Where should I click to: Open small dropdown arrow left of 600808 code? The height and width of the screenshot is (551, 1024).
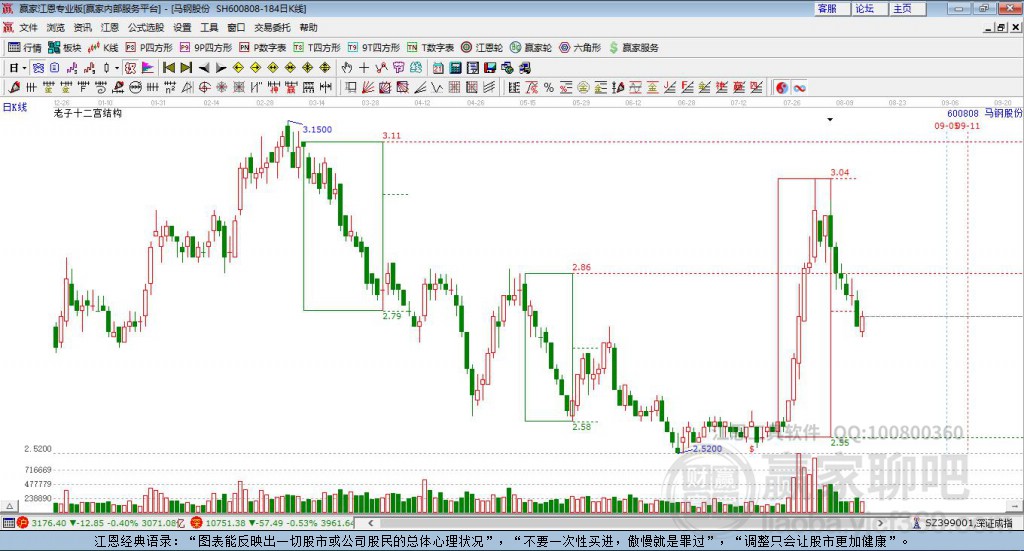[x=830, y=119]
